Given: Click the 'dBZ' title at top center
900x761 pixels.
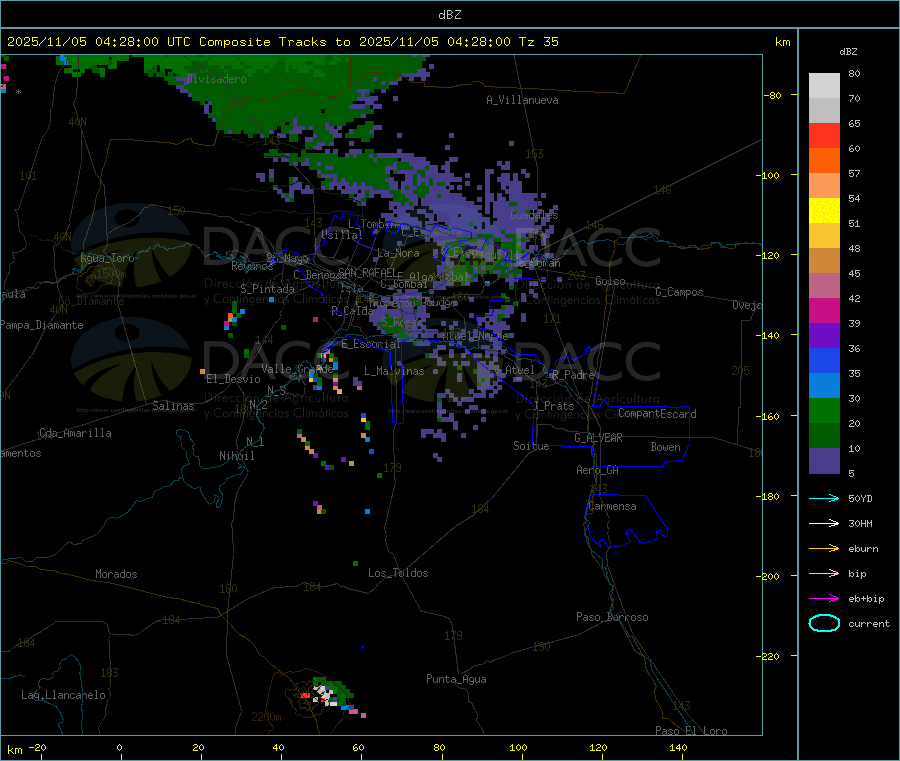Looking at the screenshot, I should pyautogui.click(x=449, y=15).
